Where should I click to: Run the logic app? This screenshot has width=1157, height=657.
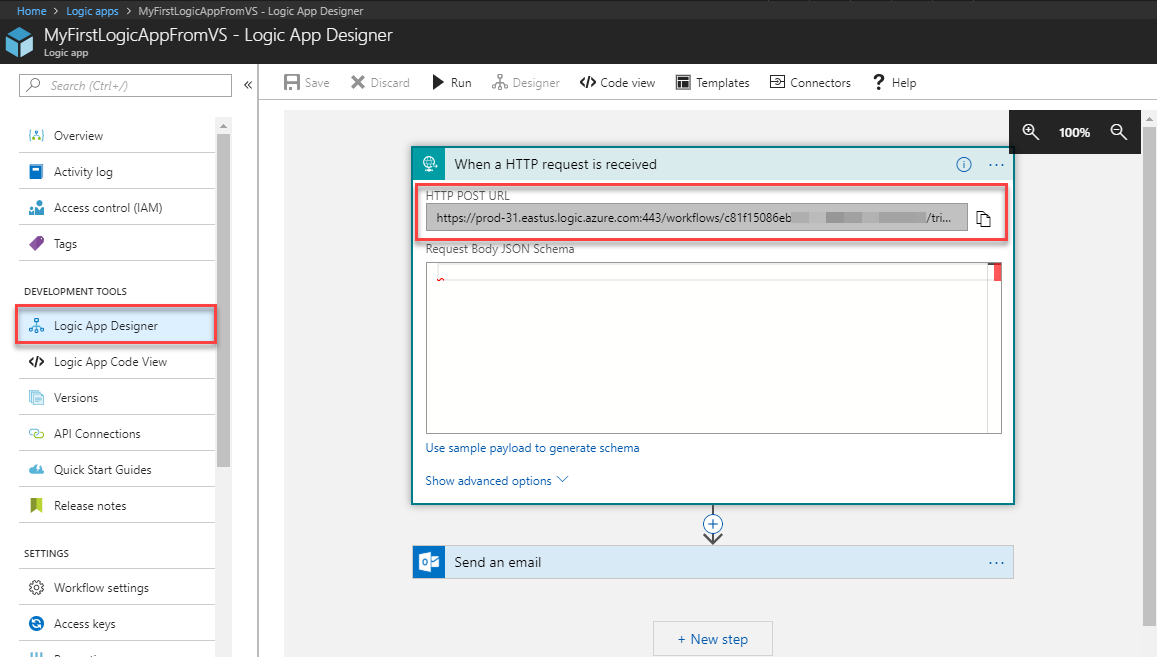point(451,83)
